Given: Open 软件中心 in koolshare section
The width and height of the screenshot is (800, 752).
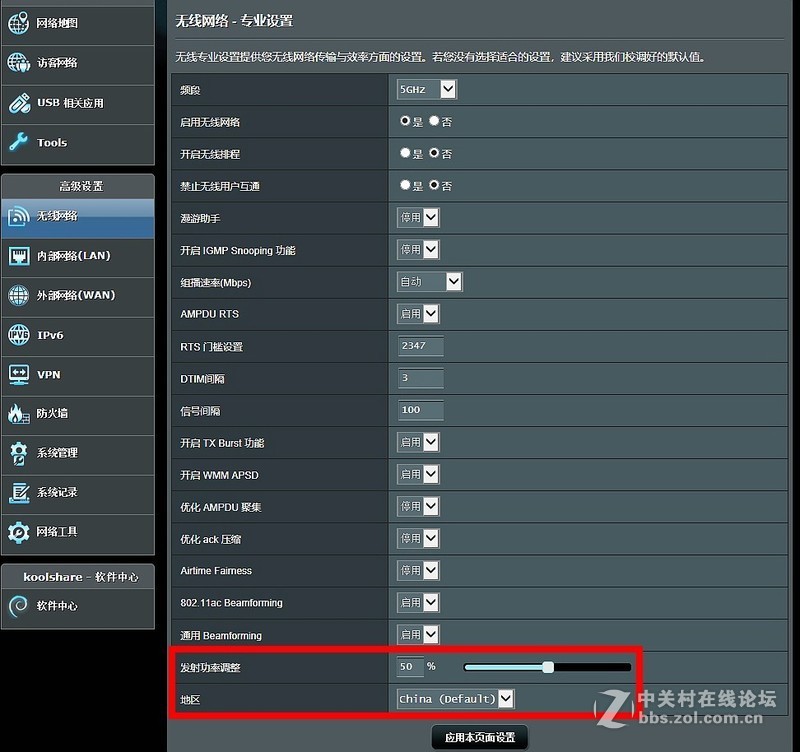Looking at the screenshot, I should (x=60, y=605).
